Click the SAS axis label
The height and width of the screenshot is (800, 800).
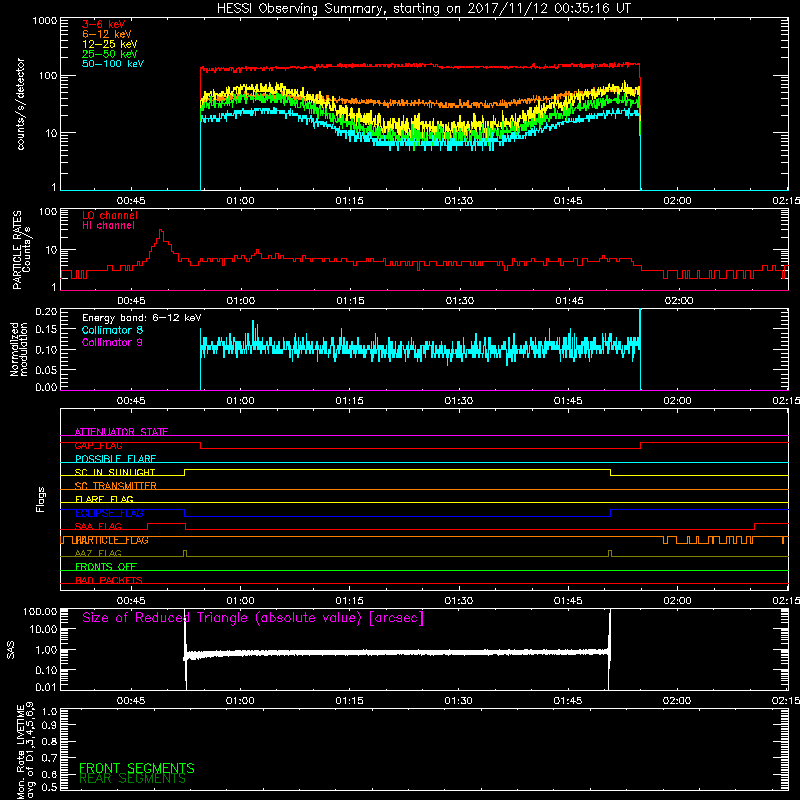click(11, 650)
